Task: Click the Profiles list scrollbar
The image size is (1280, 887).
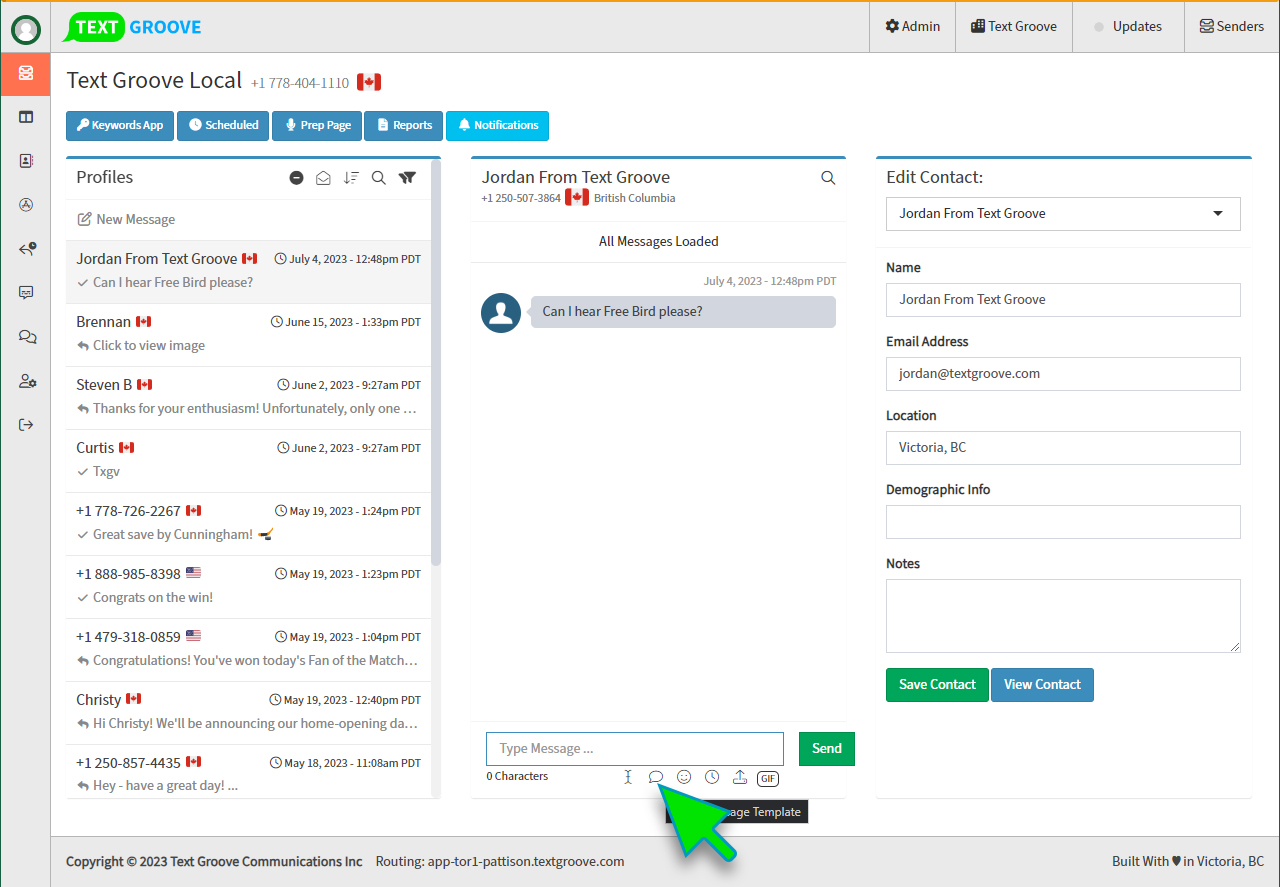Action: click(x=436, y=362)
